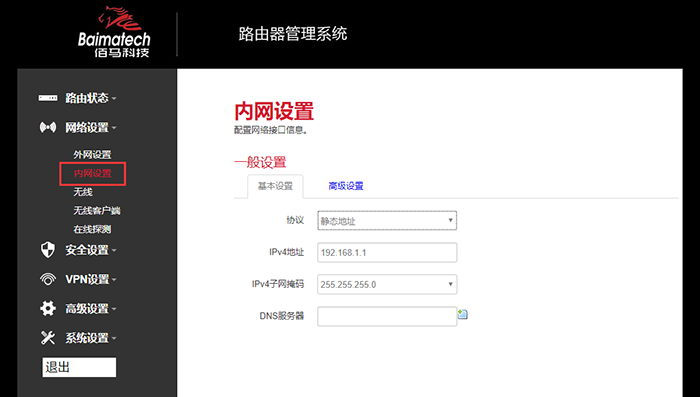The image size is (700, 397).
Task: Switch to the 高级设置 tab
Action: [x=346, y=186]
